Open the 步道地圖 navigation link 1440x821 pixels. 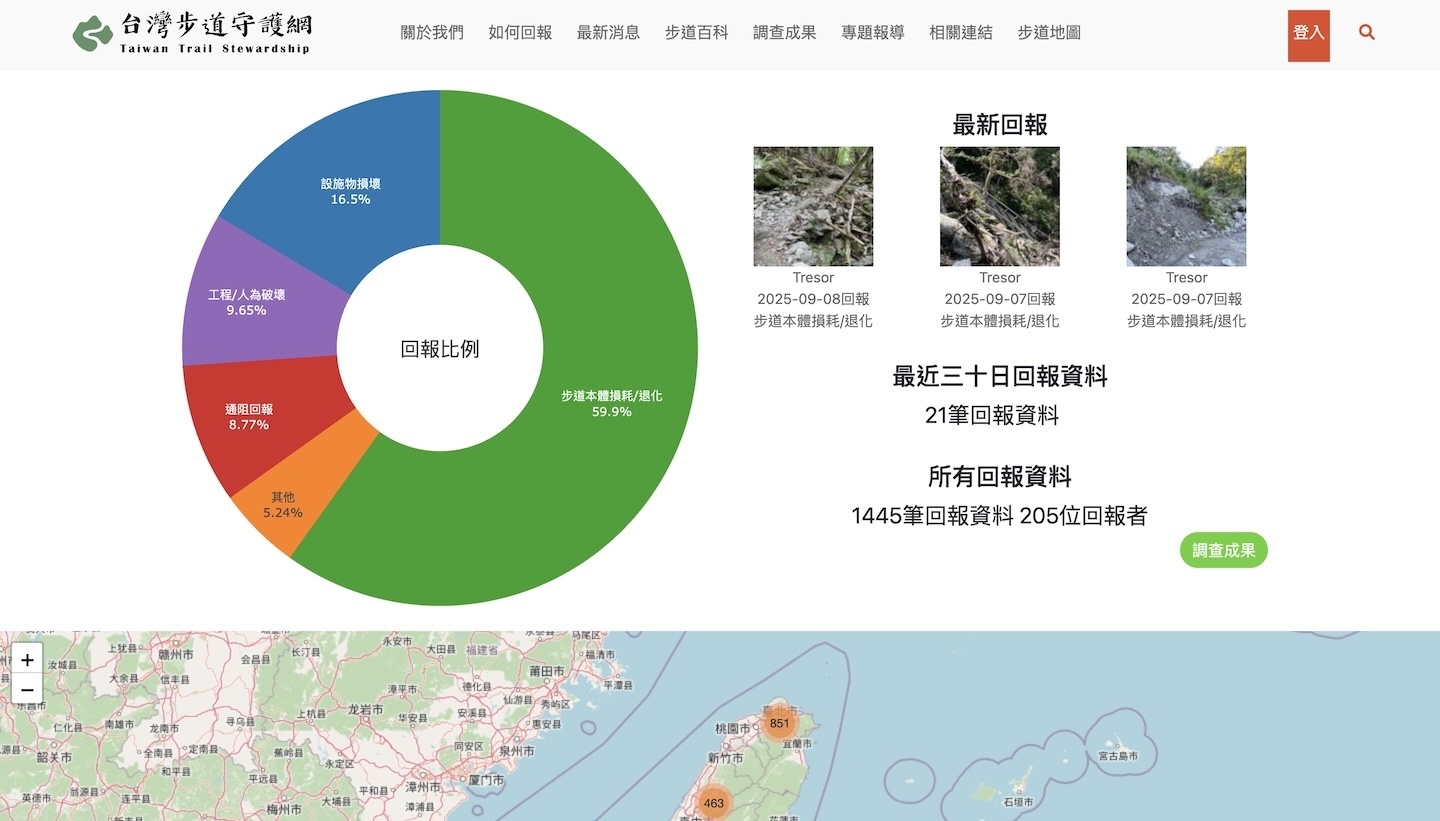[x=1049, y=32]
